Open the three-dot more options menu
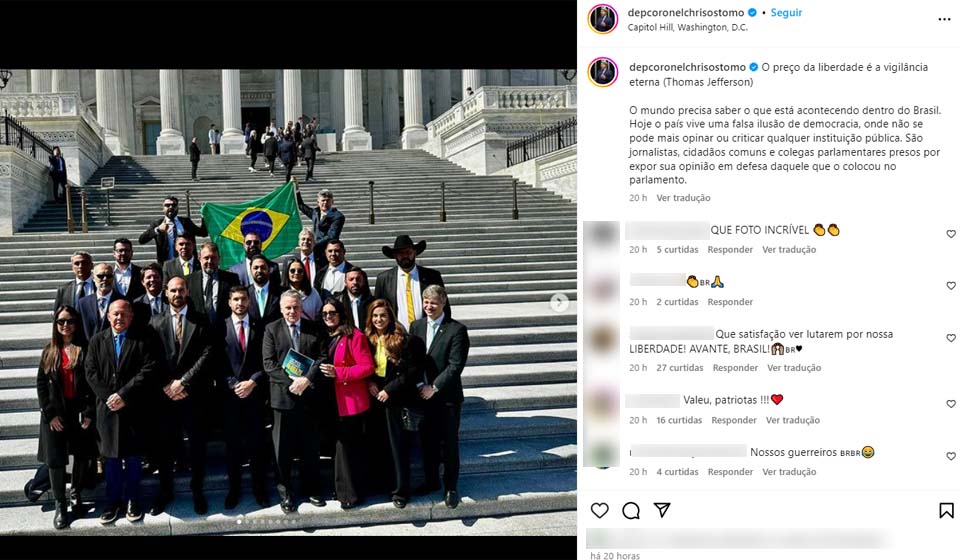 [944, 20]
